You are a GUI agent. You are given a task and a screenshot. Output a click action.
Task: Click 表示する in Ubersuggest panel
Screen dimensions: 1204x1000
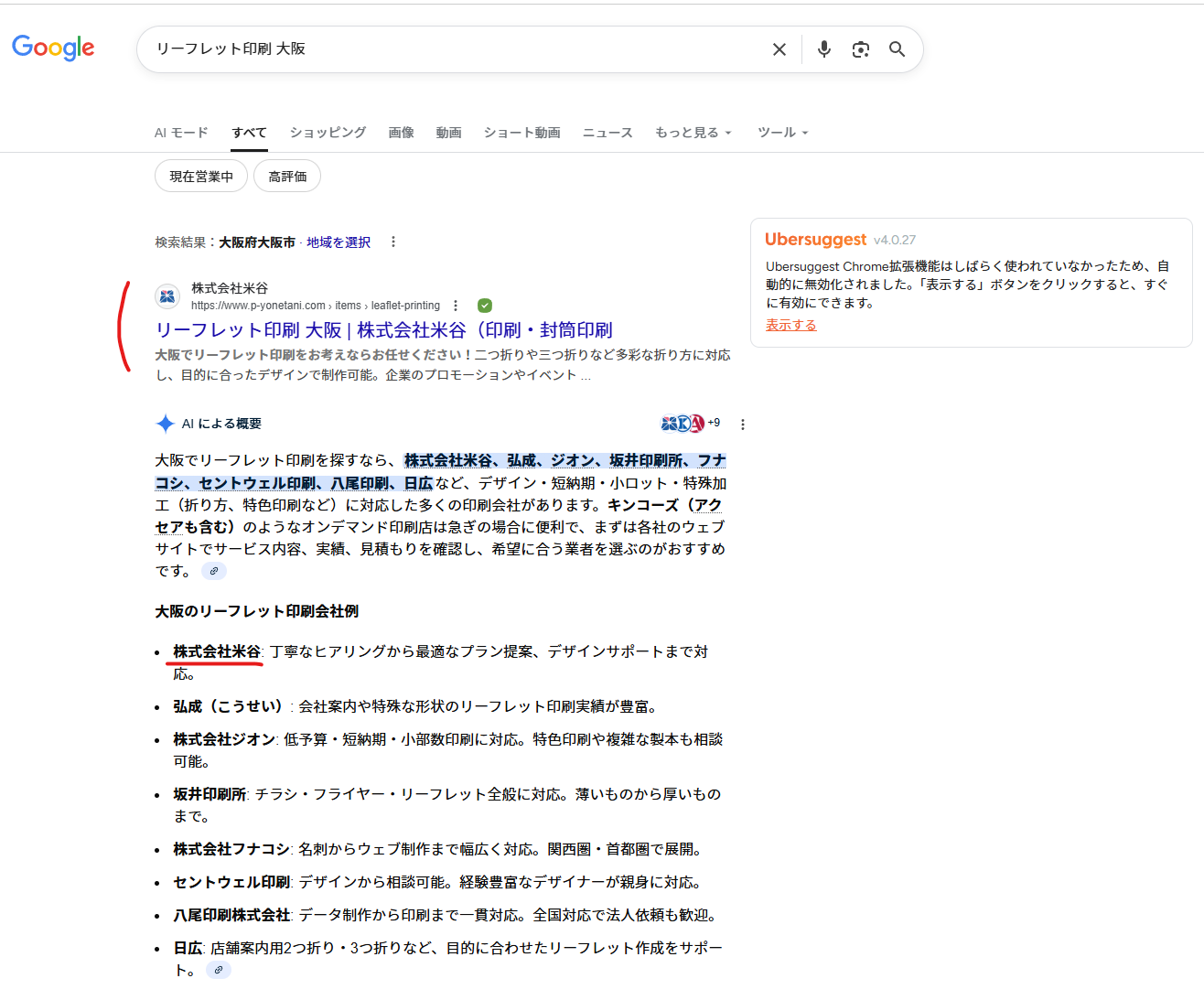coord(790,325)
